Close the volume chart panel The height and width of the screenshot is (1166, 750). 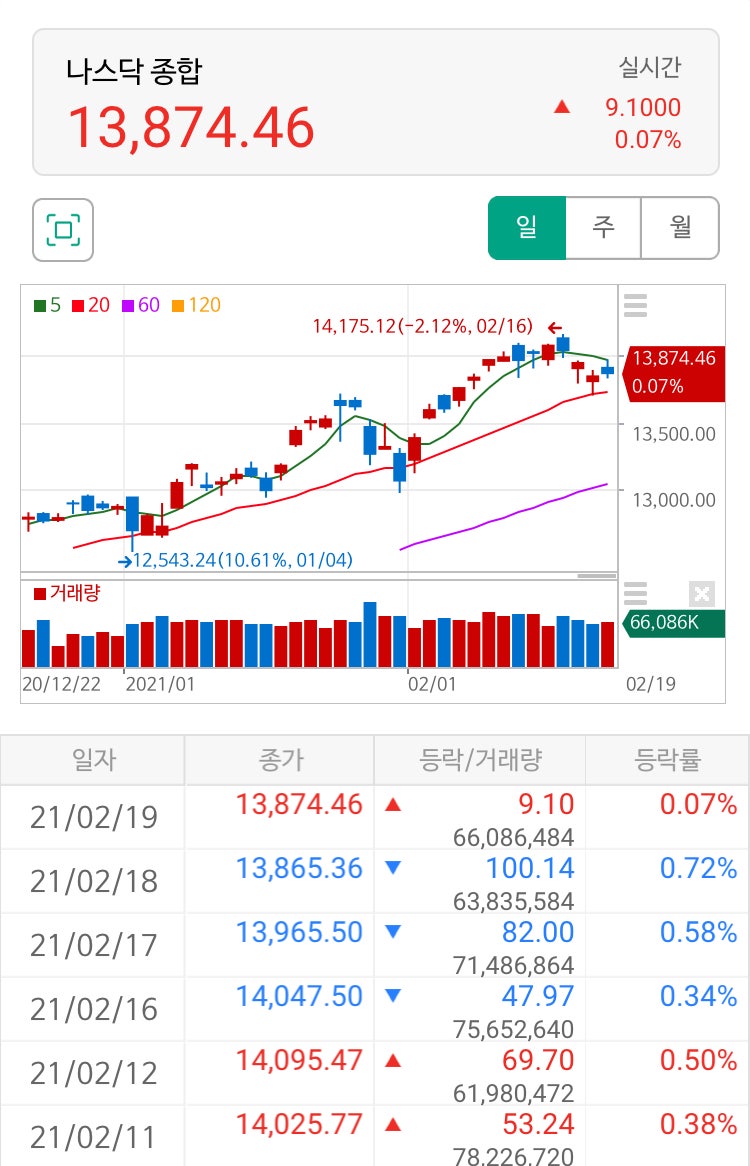point(702,593)
